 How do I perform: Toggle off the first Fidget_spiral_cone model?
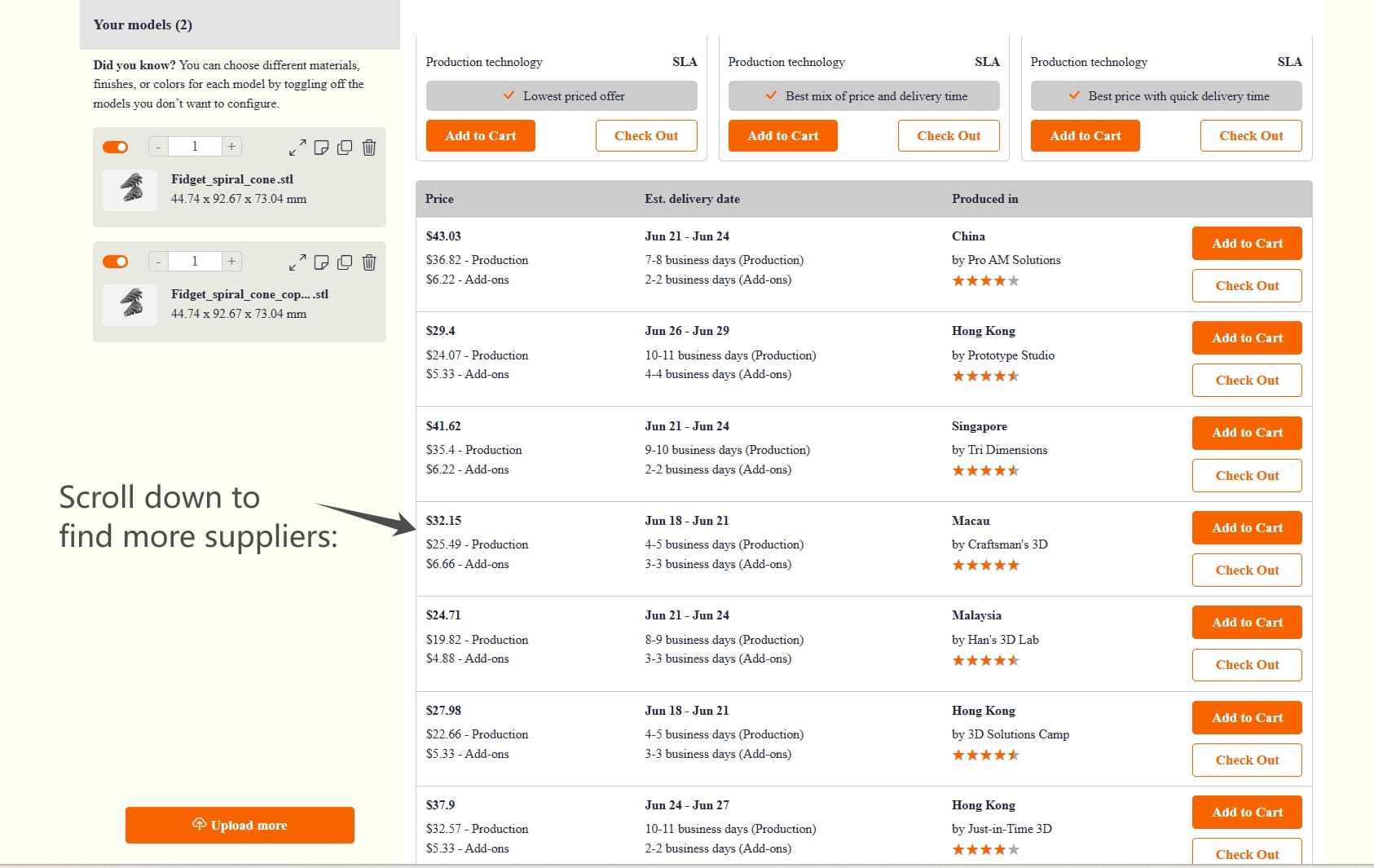coord(116,147)
